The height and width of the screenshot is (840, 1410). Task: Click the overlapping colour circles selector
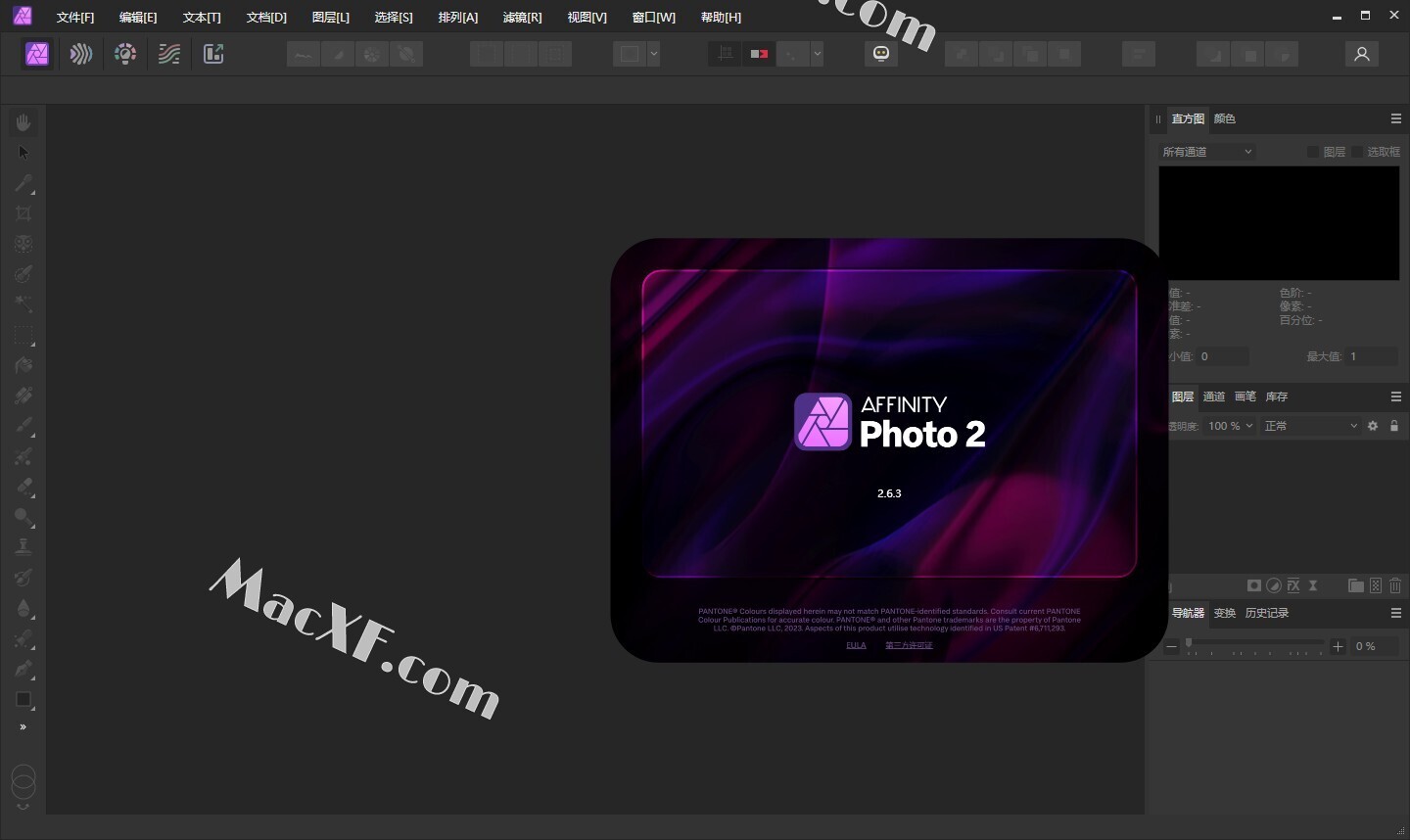pyautogui.click(x=23, y=781)
